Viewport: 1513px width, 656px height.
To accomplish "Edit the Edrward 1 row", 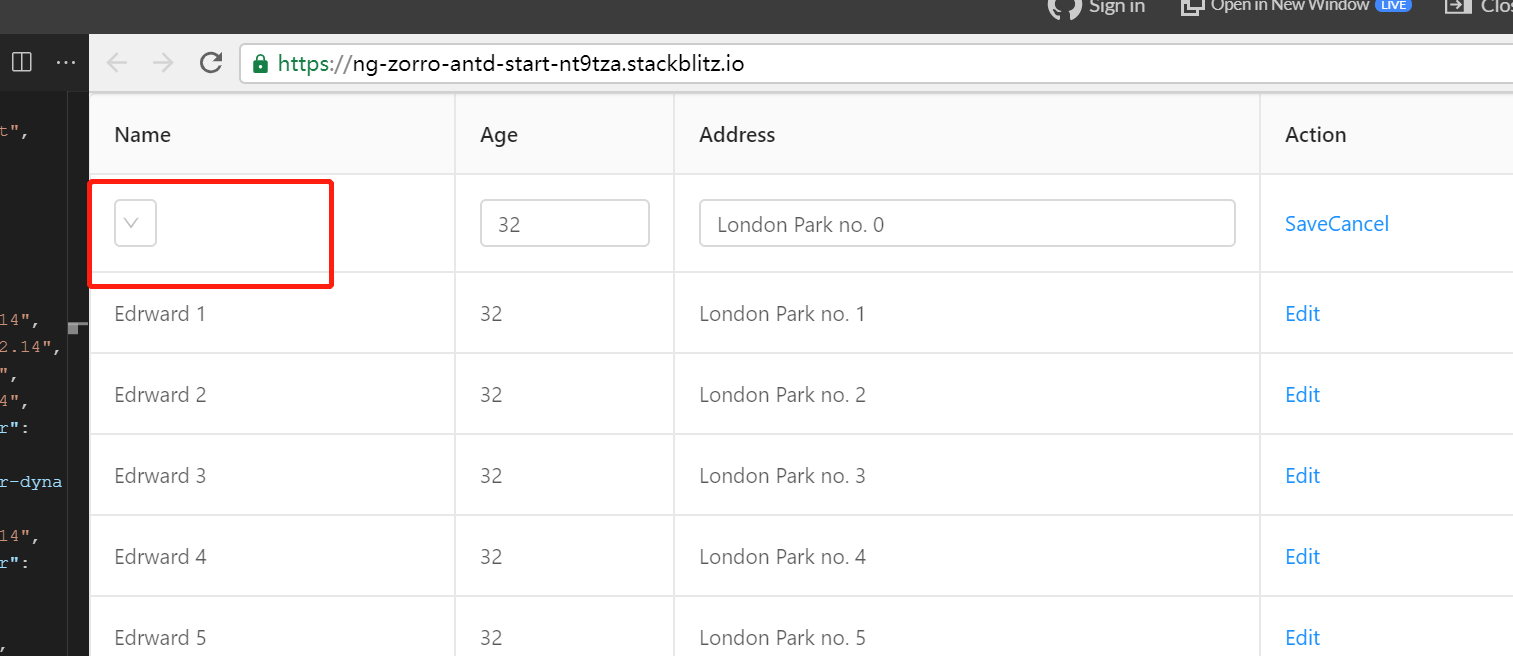I will click(1302, 314).
